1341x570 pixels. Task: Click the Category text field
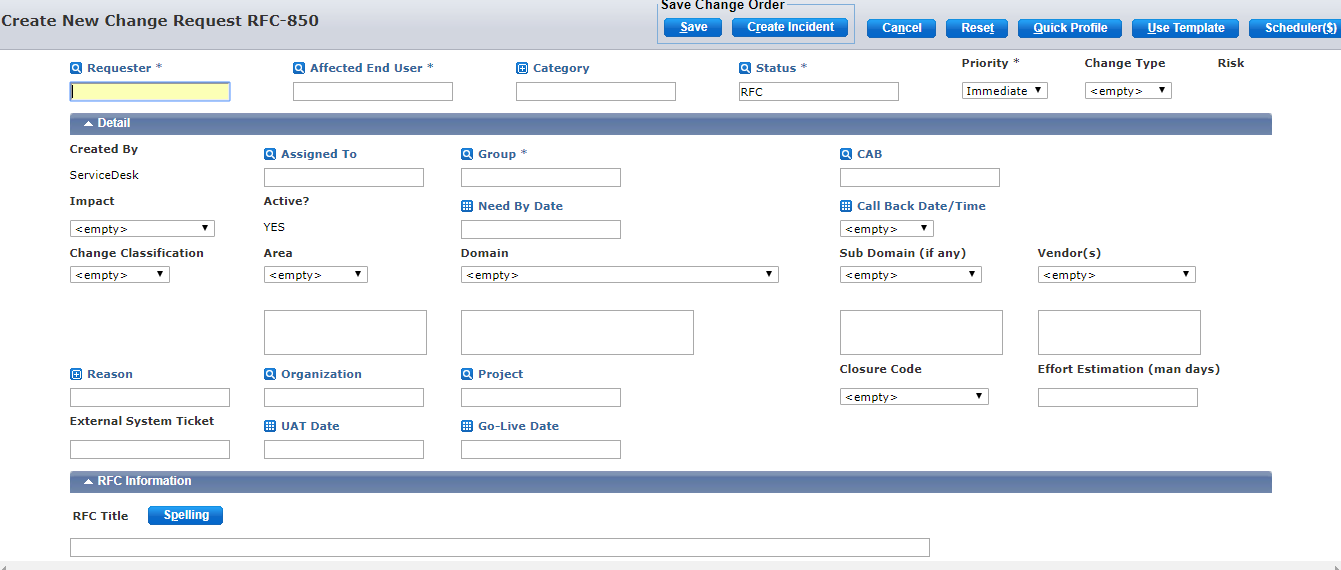click(596, 92)
